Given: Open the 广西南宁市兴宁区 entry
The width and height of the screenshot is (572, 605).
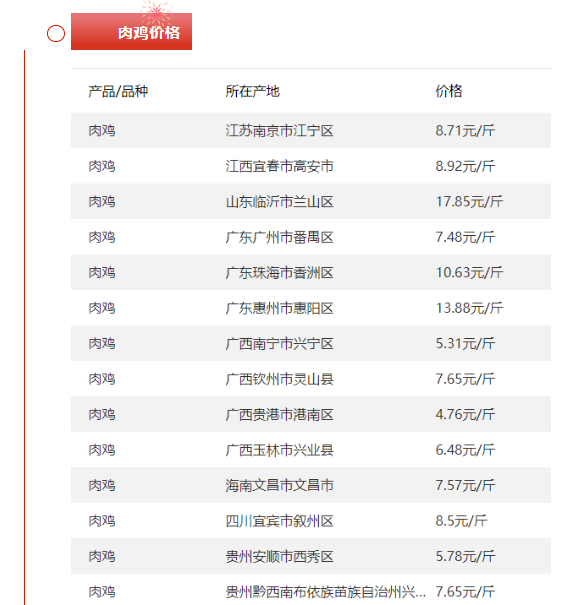Looking at the screenshot, I should pos(311,343).
